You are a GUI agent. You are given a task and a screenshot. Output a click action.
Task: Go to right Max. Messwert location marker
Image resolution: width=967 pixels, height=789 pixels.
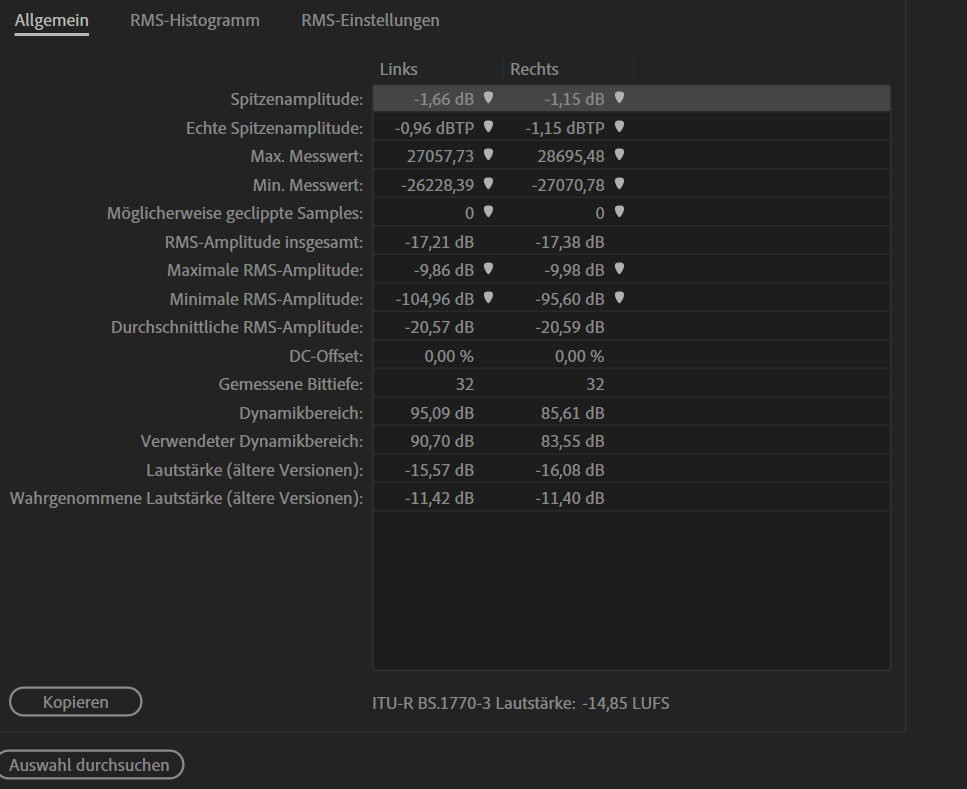pyautogui.click(x=619, y=155)
